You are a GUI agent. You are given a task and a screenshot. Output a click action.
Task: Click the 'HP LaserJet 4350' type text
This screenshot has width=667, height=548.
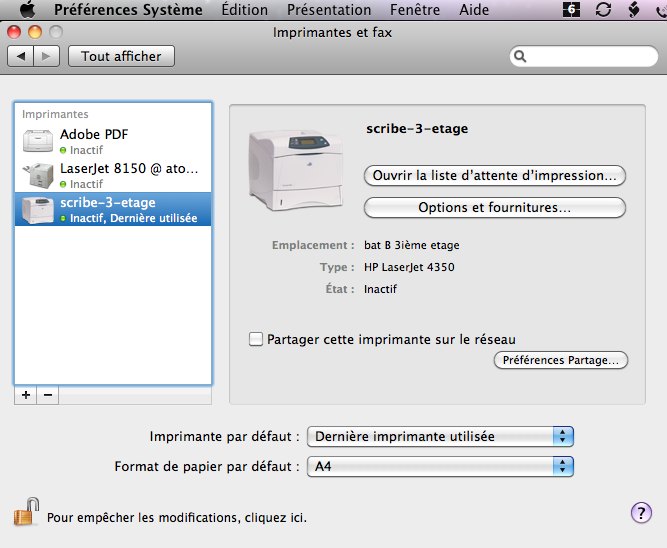[x=409, y=267]
